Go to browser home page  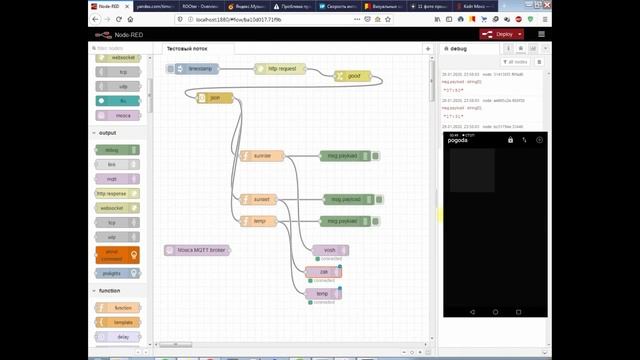pos(130,19)
